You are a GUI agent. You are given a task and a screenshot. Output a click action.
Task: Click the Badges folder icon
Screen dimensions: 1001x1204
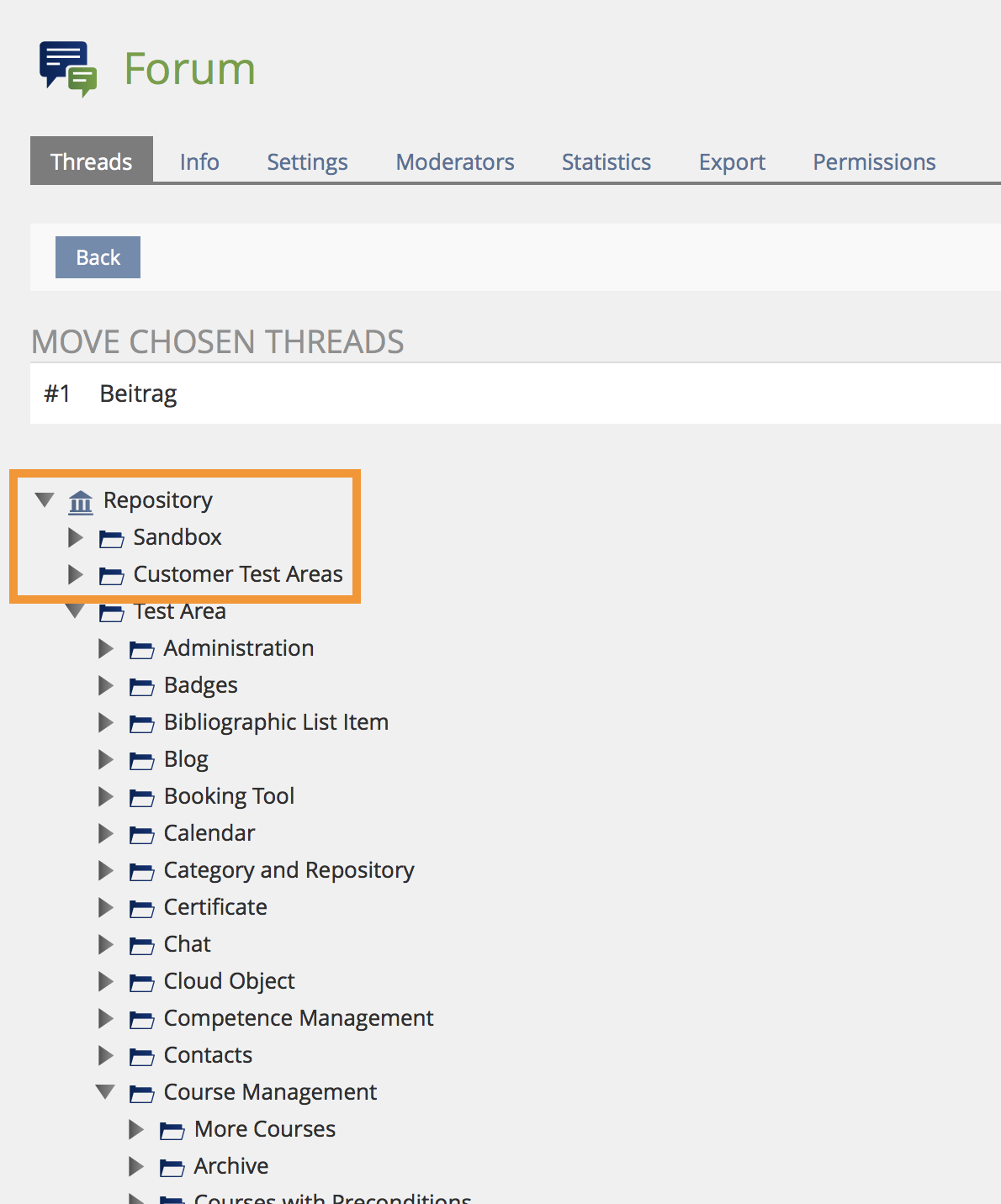coord(141,687)
